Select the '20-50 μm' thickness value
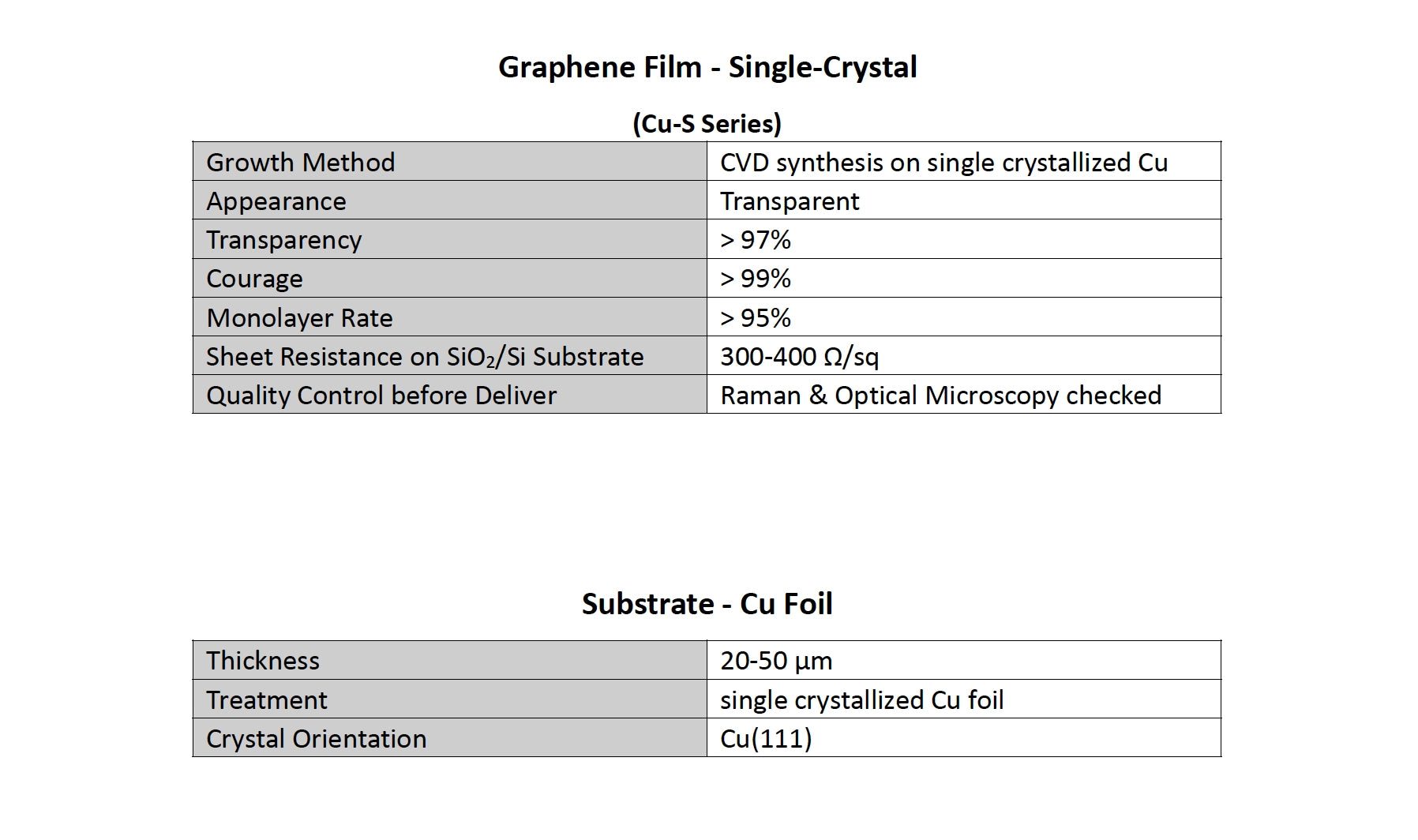This screenshot has width=1418, height=840. point(776,660)
